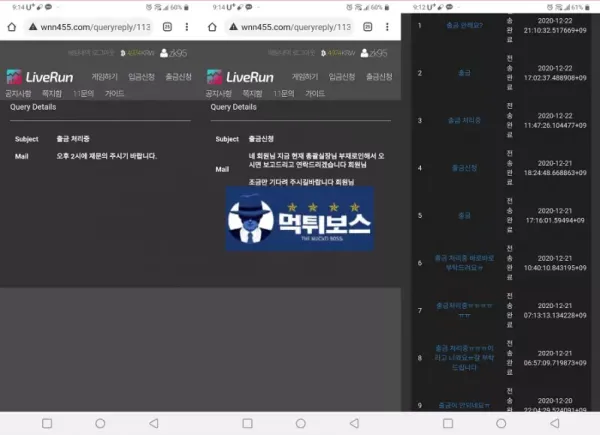This screenshot has height=435, width=600.
Task: Open inquiry '출금신청' in row 4 of list
Action: (464, 168)
